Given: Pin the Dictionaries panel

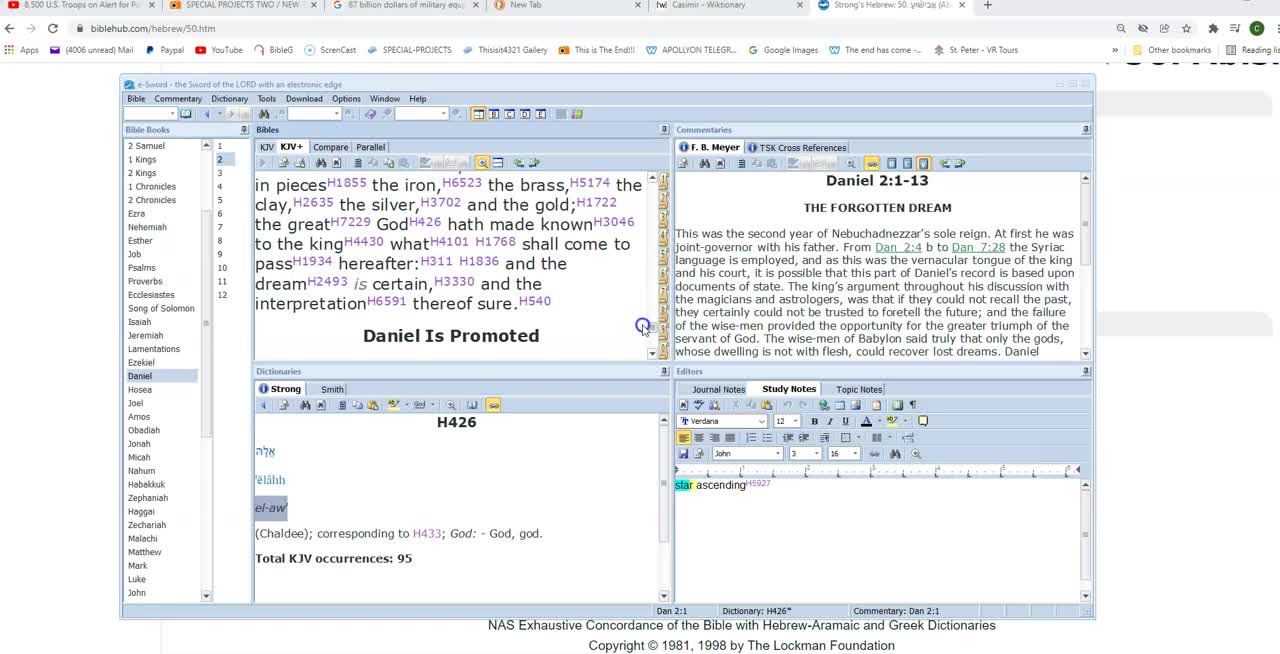Looking at the screenshot, I should (664, 372).
